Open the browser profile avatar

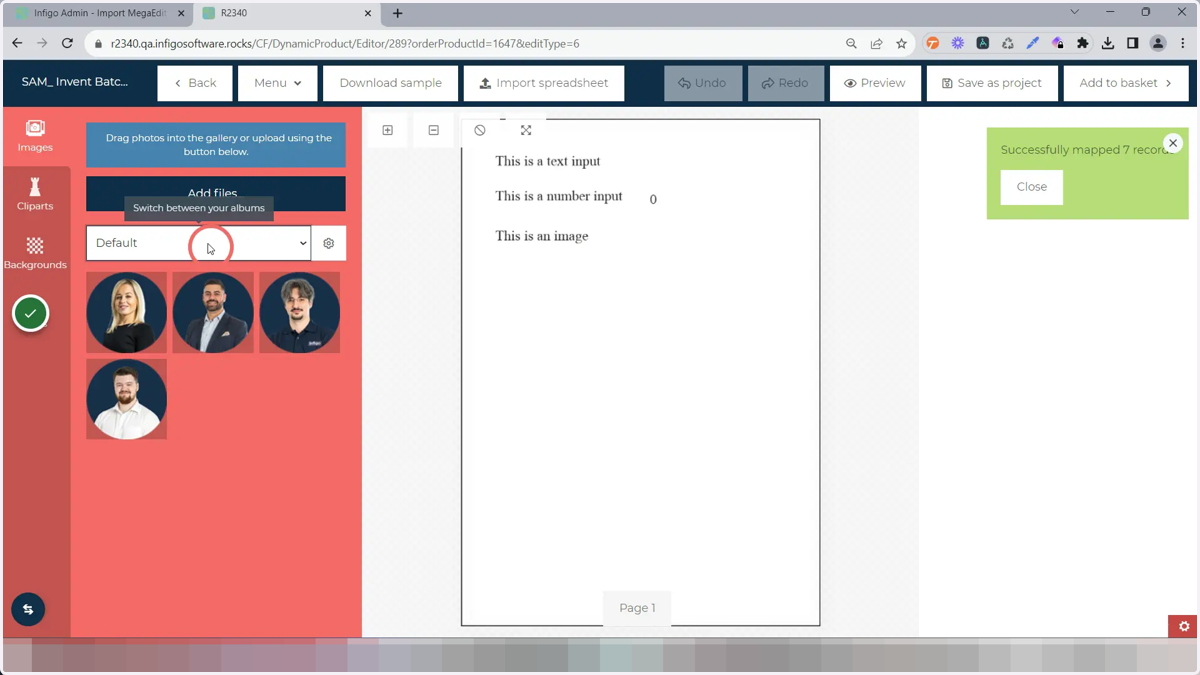coord(1158,43)
